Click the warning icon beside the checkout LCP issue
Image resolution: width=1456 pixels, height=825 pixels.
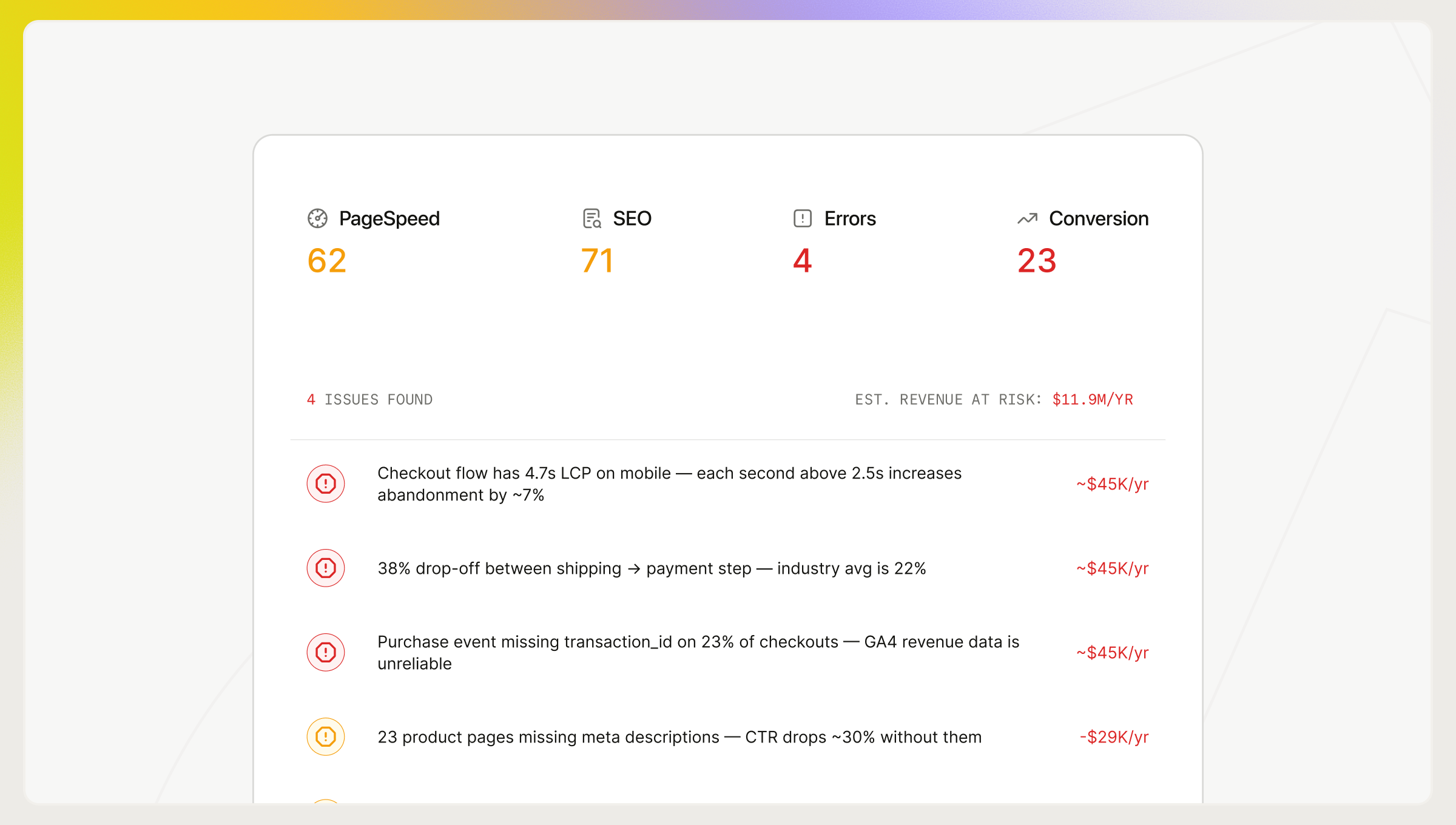pyautogui.click(x=326, y=483)
